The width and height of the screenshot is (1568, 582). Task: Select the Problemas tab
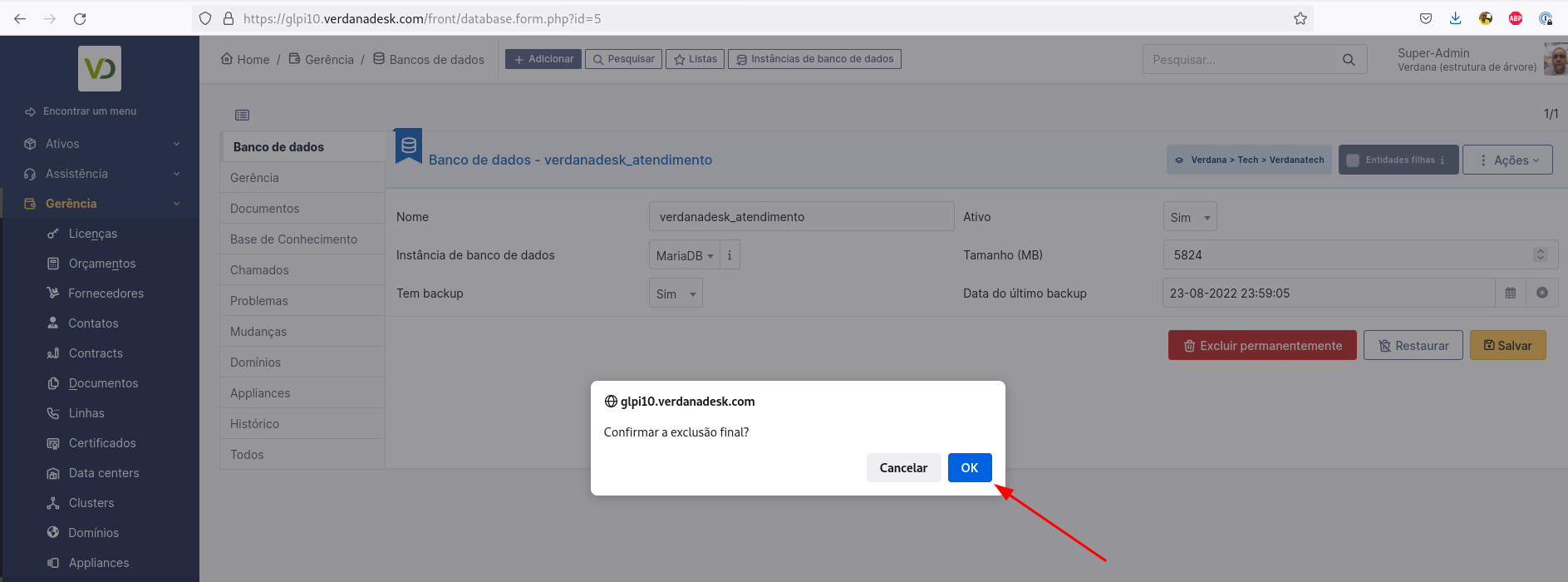pyautogui.click(x=302, y=301)
